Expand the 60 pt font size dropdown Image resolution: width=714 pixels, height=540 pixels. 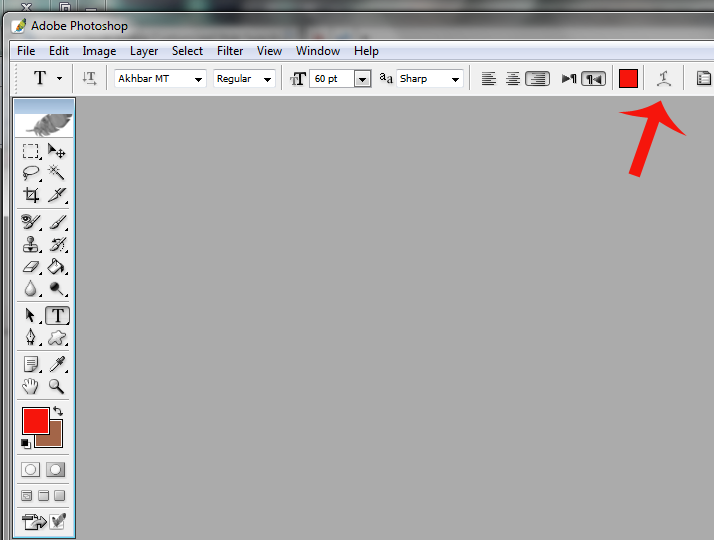(x=362, y=79)
